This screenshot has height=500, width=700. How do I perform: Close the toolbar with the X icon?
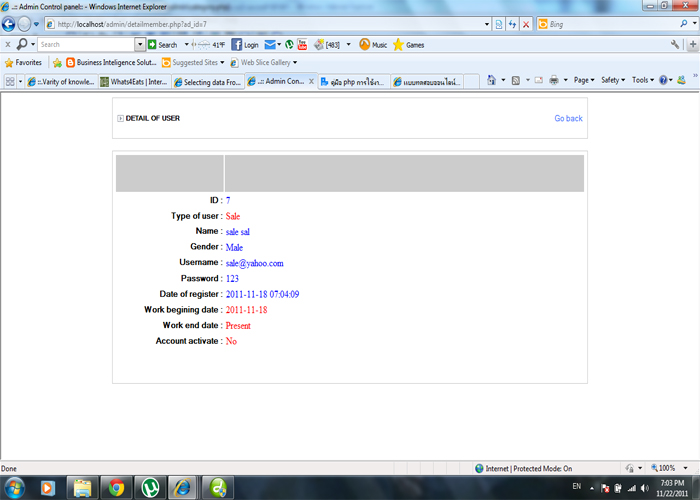8,44
